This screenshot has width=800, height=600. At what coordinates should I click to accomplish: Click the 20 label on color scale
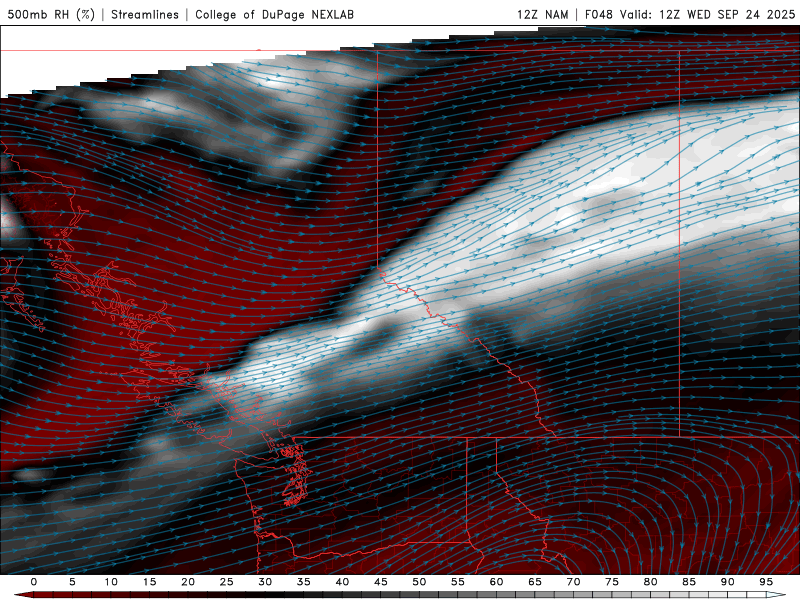[188, 582]
